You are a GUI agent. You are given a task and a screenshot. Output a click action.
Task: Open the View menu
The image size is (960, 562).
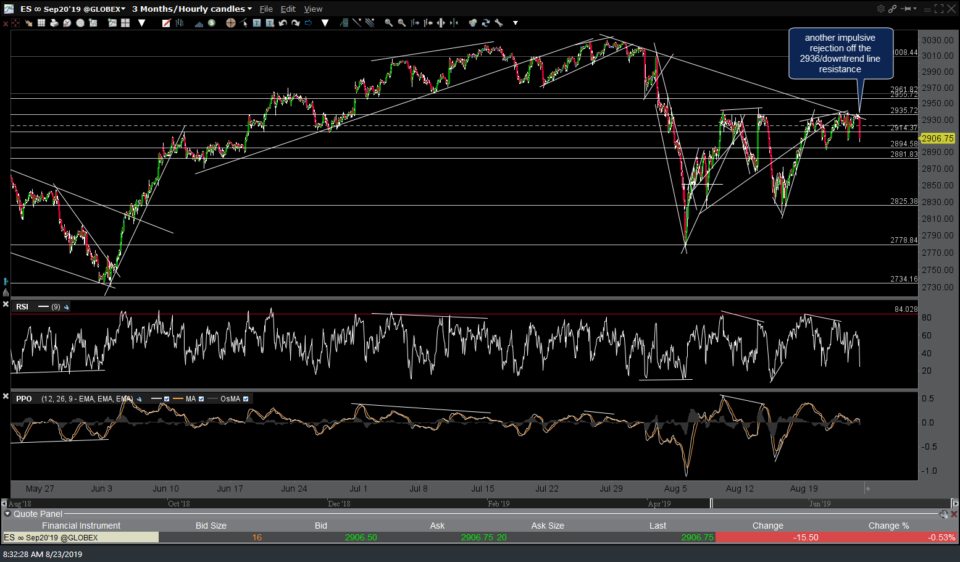coord(313,9)
